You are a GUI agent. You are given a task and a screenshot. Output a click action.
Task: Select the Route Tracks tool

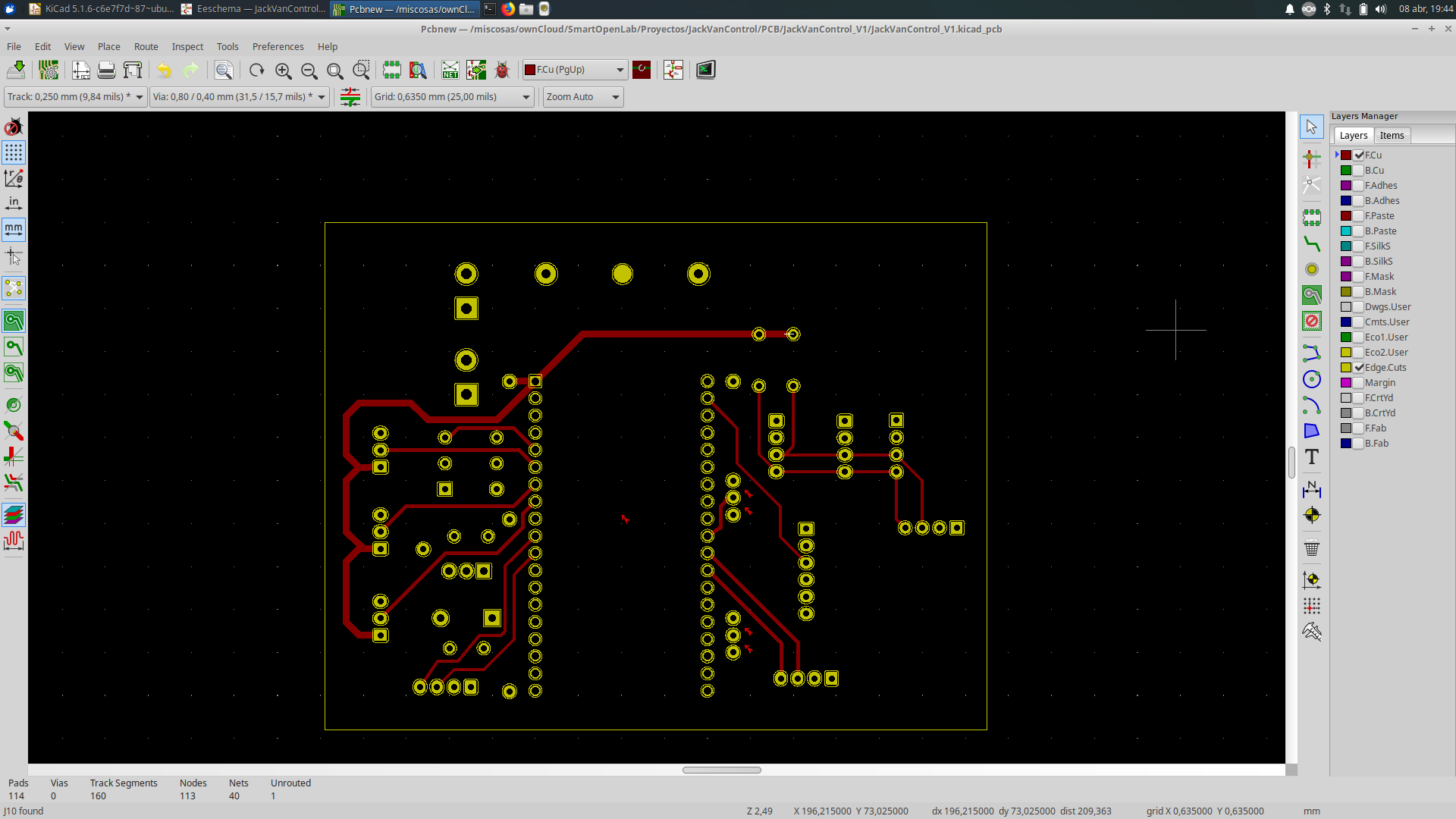pos(1311,244)
